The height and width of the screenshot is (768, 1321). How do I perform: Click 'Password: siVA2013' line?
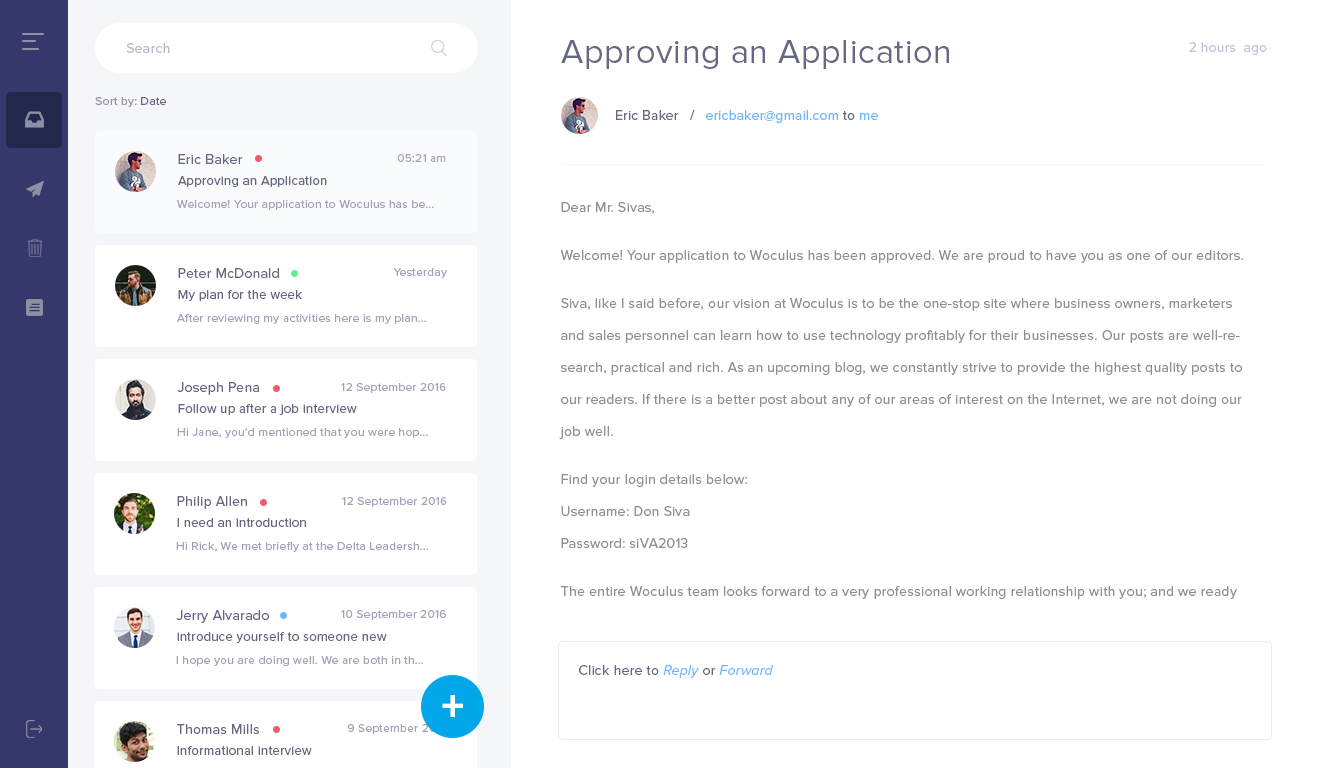coord(624,543)
